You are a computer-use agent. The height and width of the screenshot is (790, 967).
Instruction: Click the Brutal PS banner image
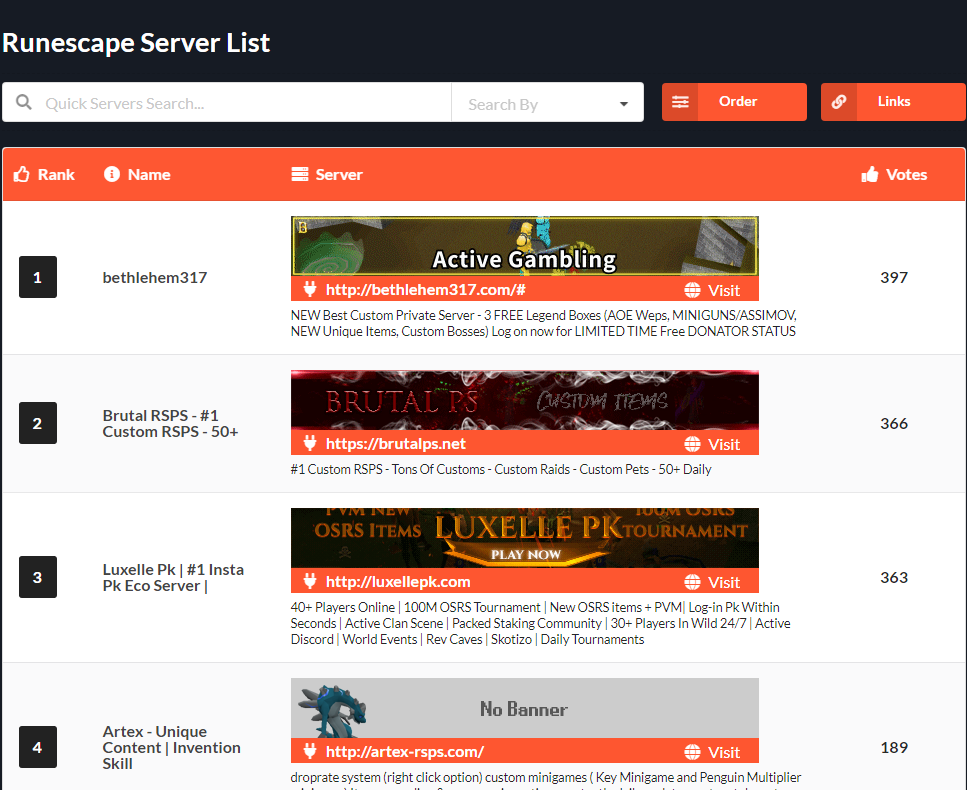click(525, 400)
